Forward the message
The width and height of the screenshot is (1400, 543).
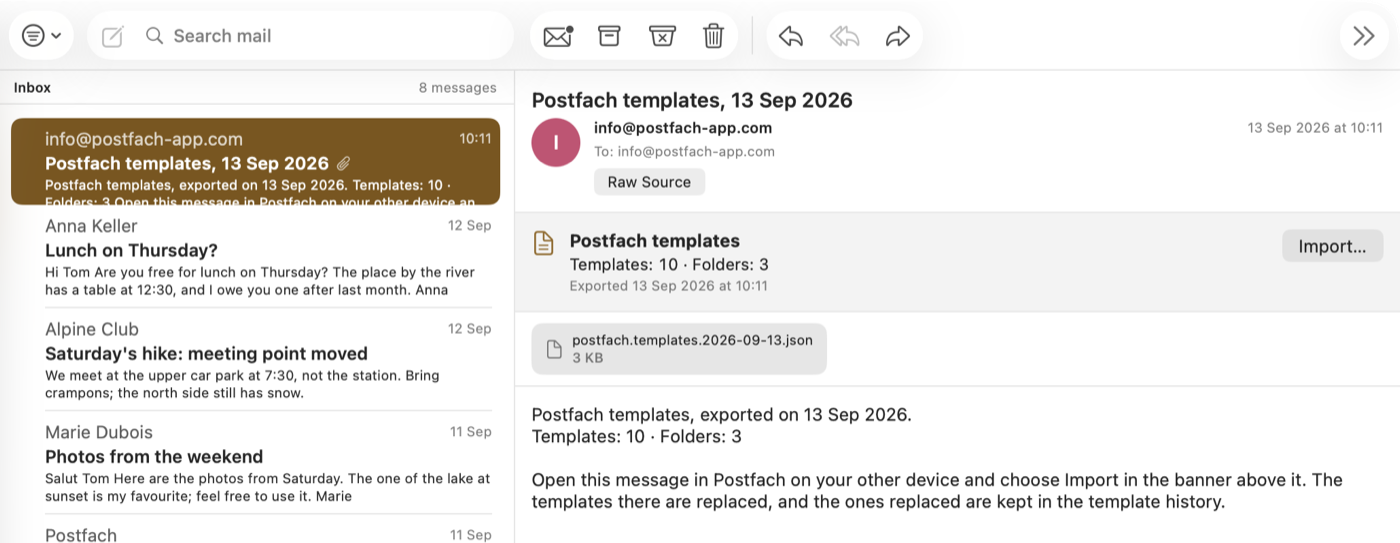click(x=898, y=36)
